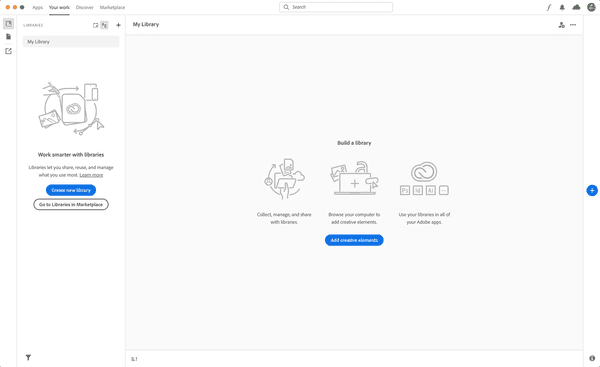This screenshot has width=600, height=367.
Task: Click the 'Collect, manage, and share with libraries' text
Action: (x=284, y=218)
